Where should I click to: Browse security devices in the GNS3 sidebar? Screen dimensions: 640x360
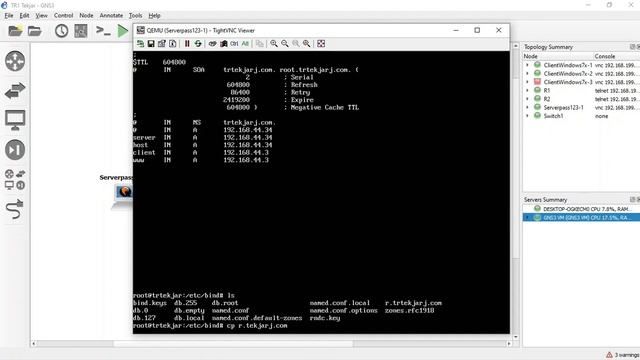click(15, 150)
